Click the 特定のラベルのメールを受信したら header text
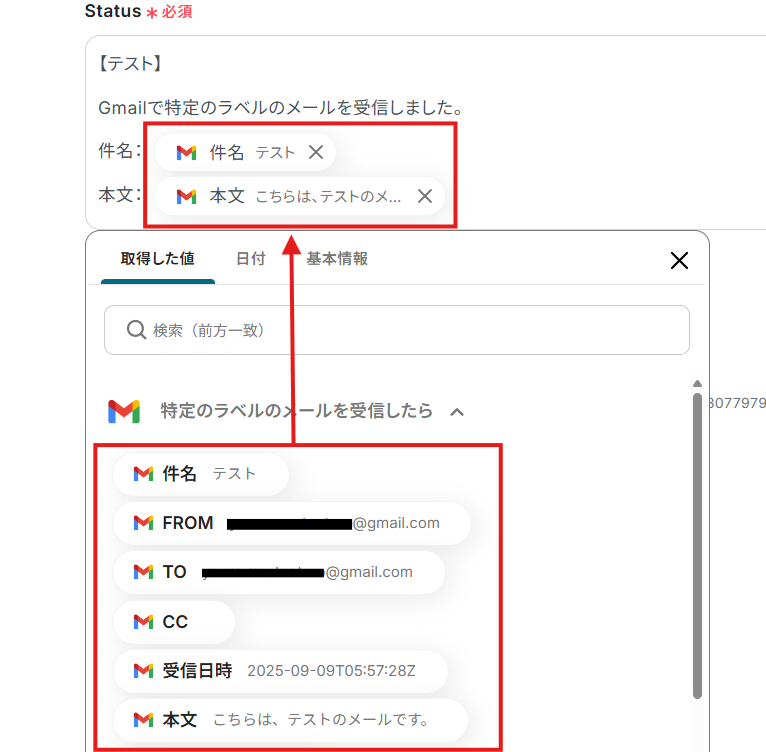The height and width of the screenshot is (752, 766). tap(297, 411)
